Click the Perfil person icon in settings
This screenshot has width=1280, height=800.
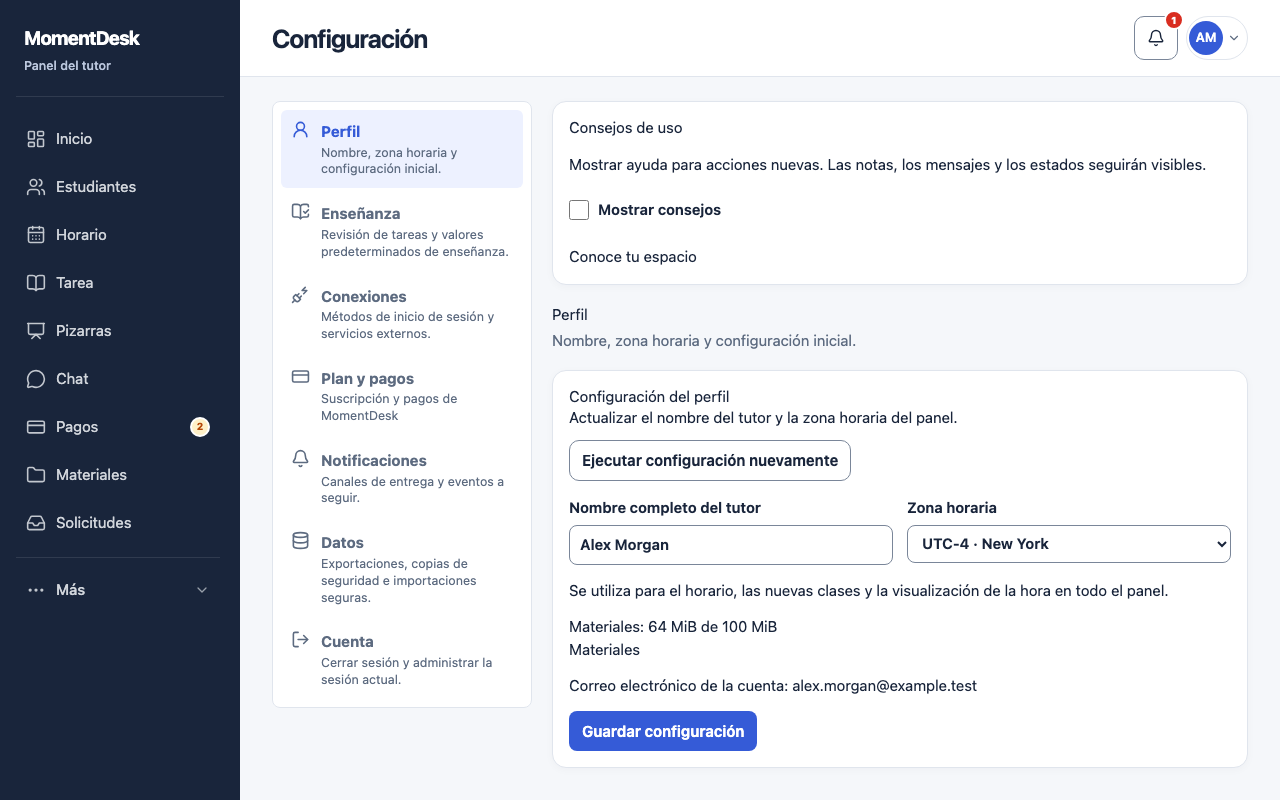[x=300, y=129]
